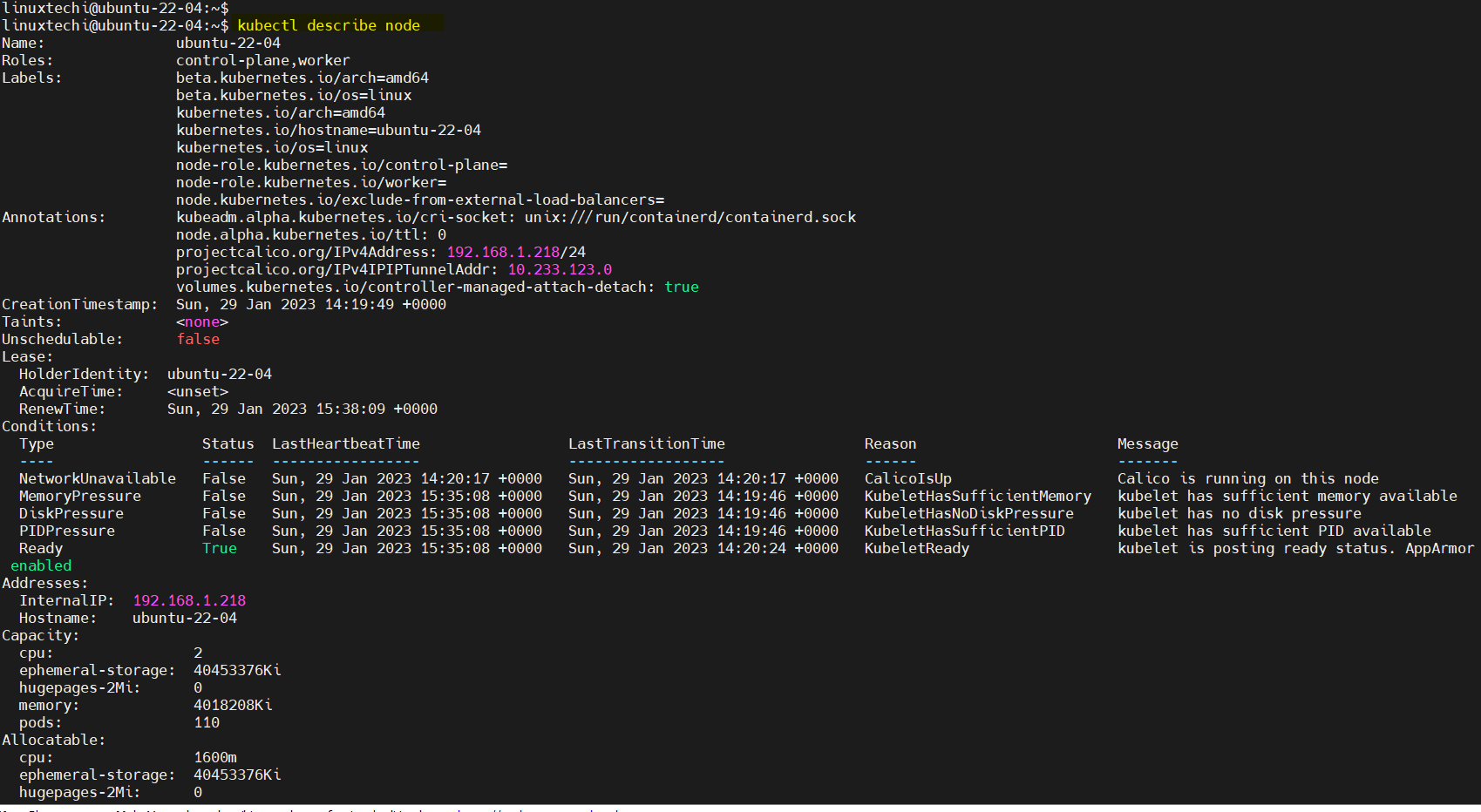Click the Taints value '<none>'
1481x812 pixels.
tap(202, 321)
